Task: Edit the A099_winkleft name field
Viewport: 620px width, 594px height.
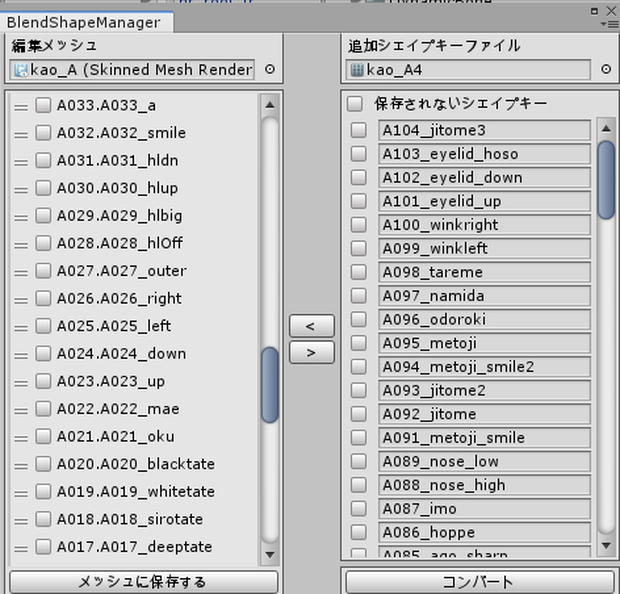Action: point(484,248)
